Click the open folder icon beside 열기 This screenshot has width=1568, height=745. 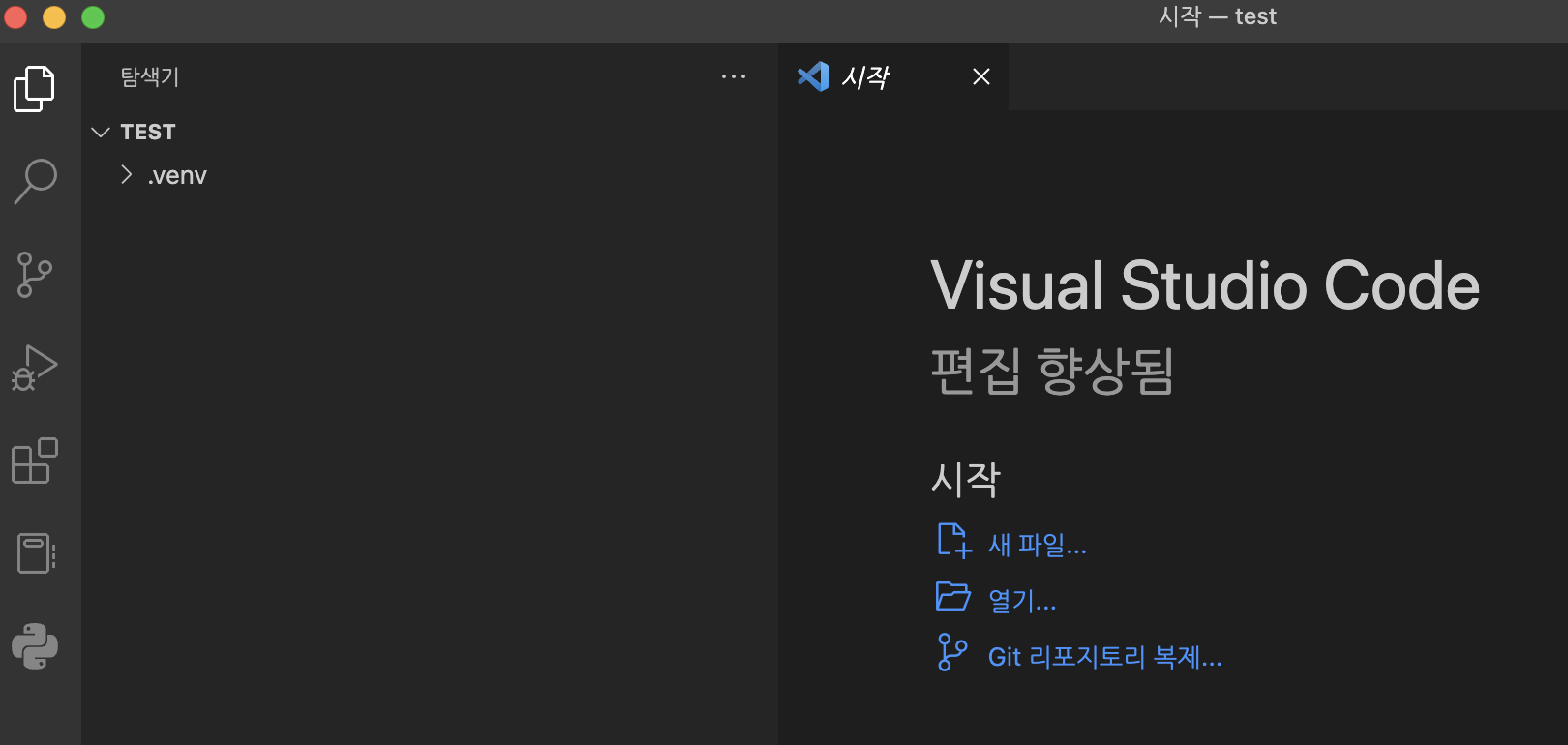pyautogui.click(x=953, y=596)
